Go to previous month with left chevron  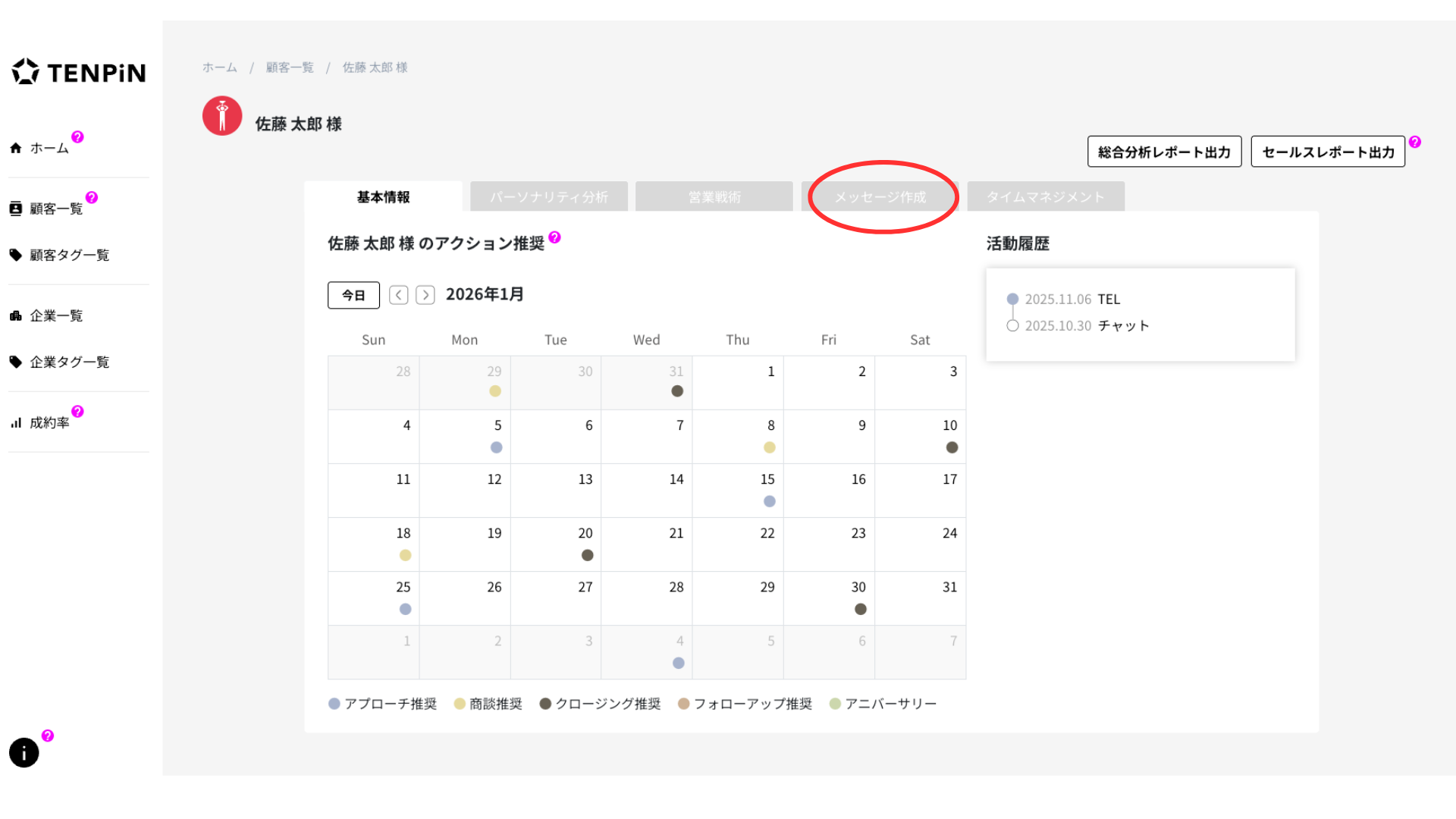pos(399,295)
